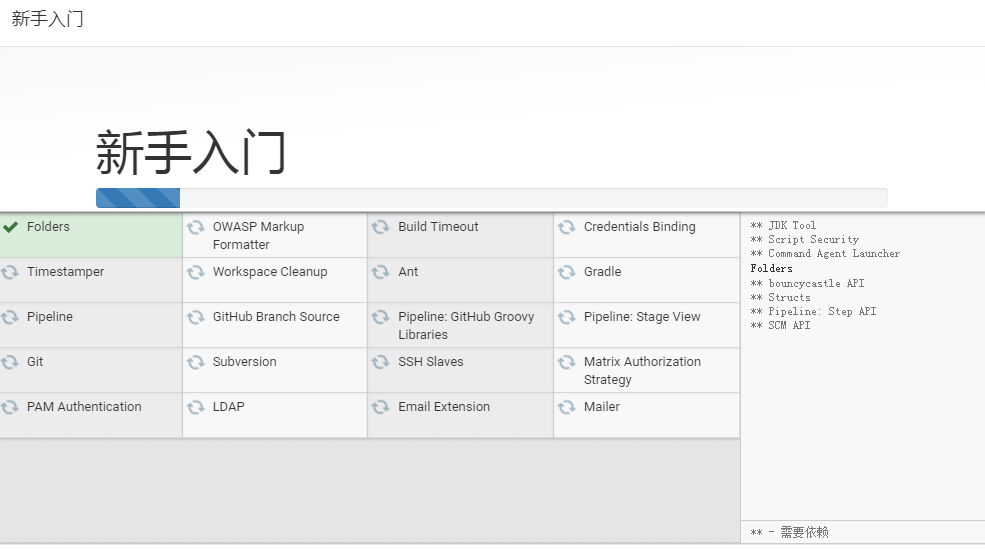Click the pending sync icon beside PAM Authentication
This screenshot has height=553, width=985.
pos(9,407)
